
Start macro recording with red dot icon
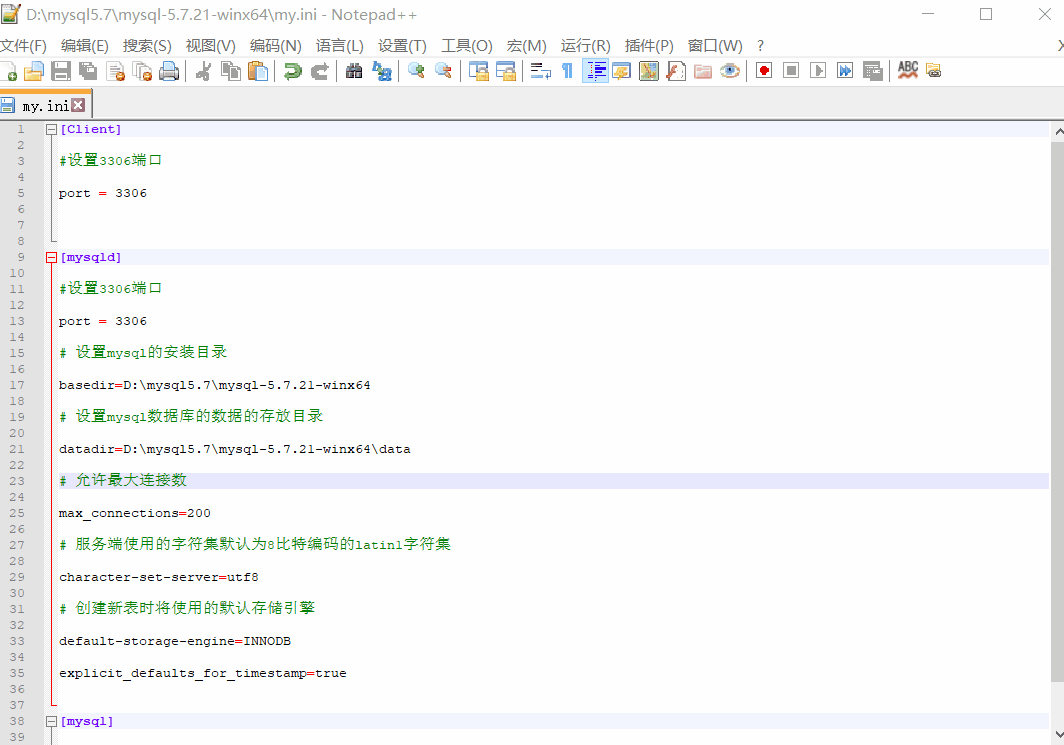[x=764, y=71]
